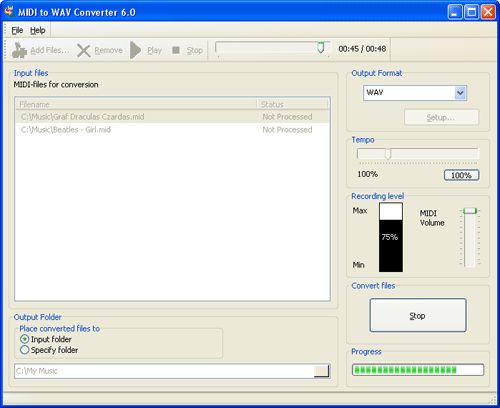Select the Specify folder radio button
Image resolution: width=500 pixels, height=408 pixels.
(24, 350)
